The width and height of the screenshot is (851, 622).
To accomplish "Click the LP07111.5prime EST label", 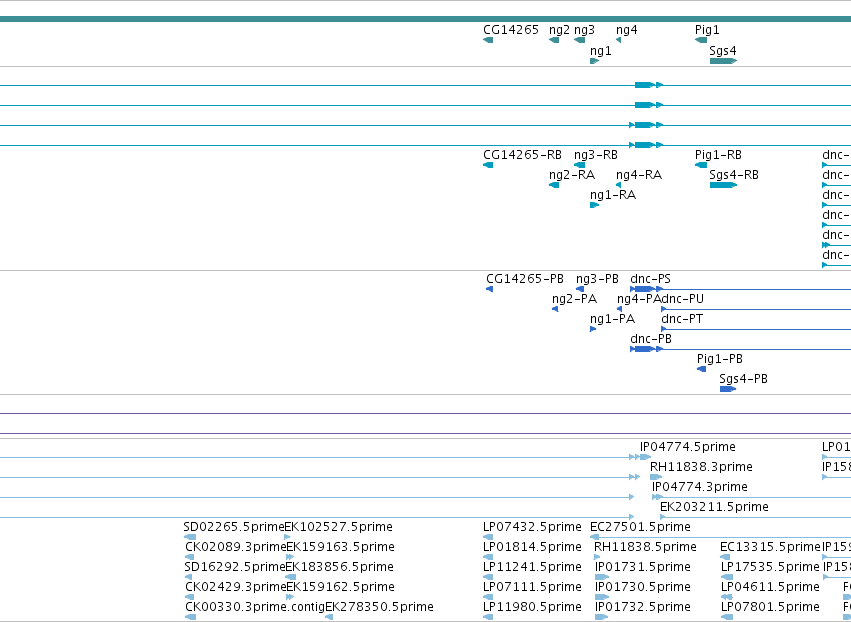I will point(532,587).
